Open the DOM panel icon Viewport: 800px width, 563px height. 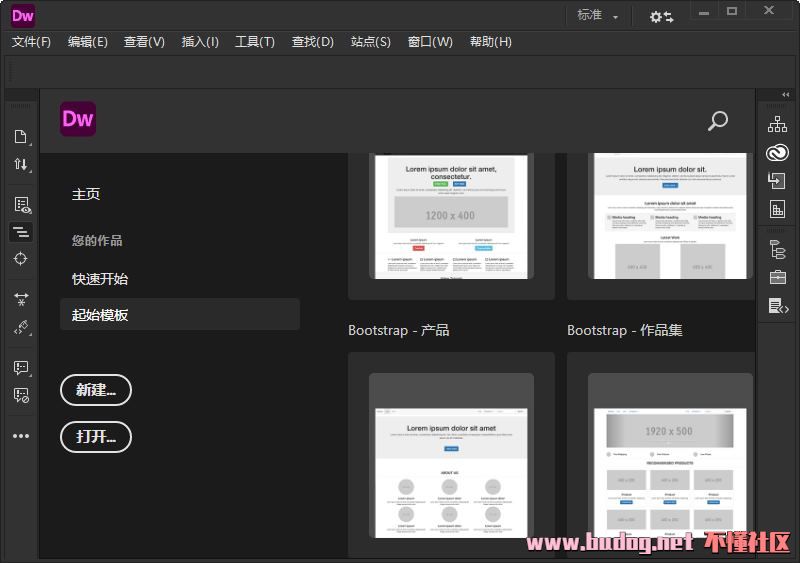point(777,249)
